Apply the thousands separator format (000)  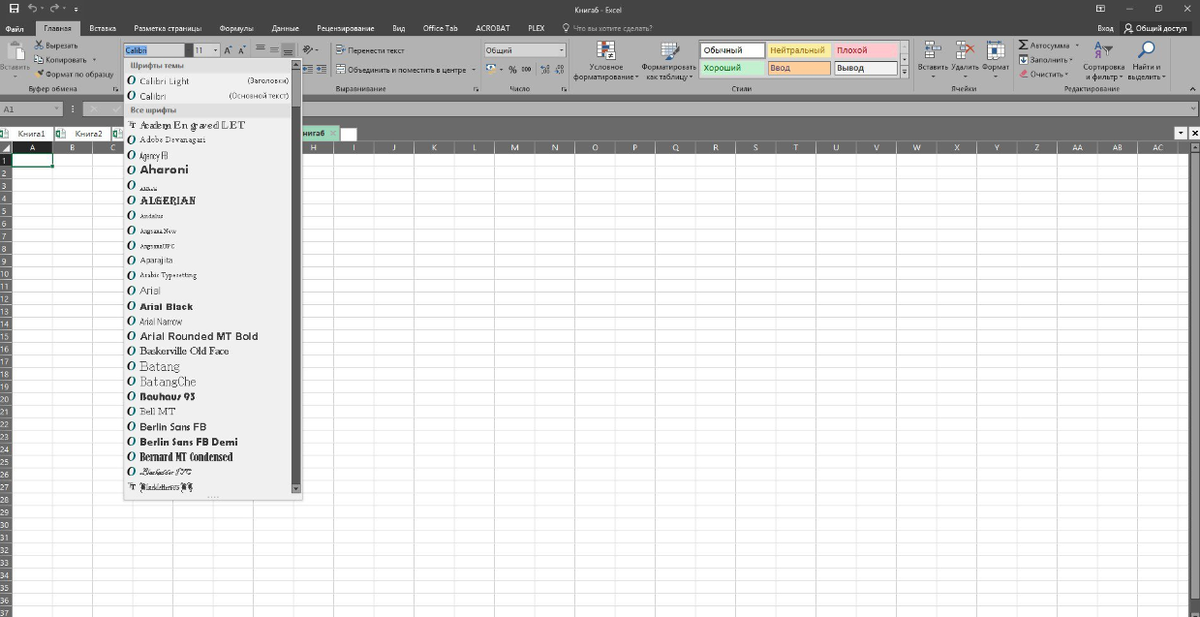click(x=526, y=69)
